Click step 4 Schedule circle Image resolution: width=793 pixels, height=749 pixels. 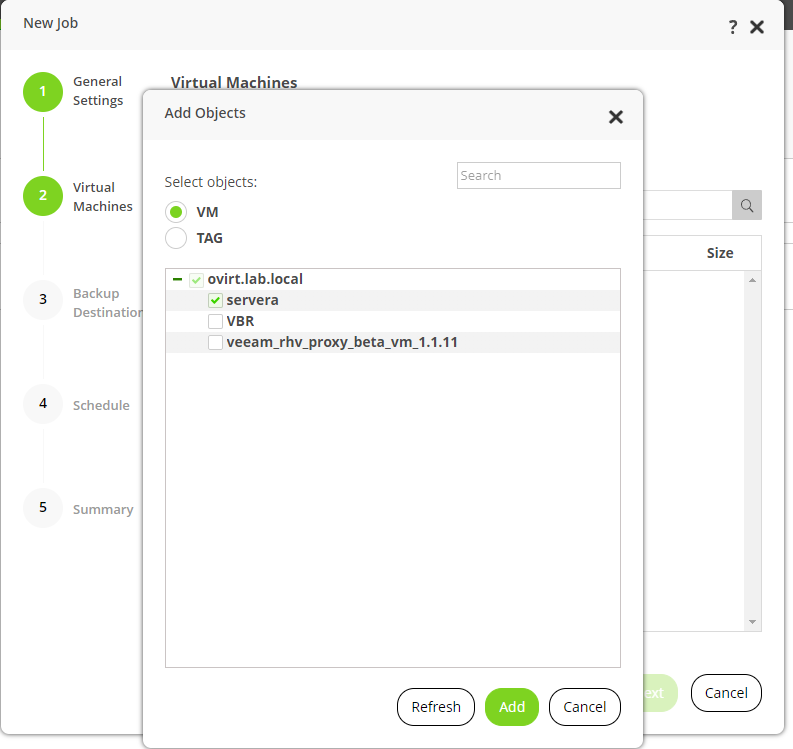pos(43,404)
